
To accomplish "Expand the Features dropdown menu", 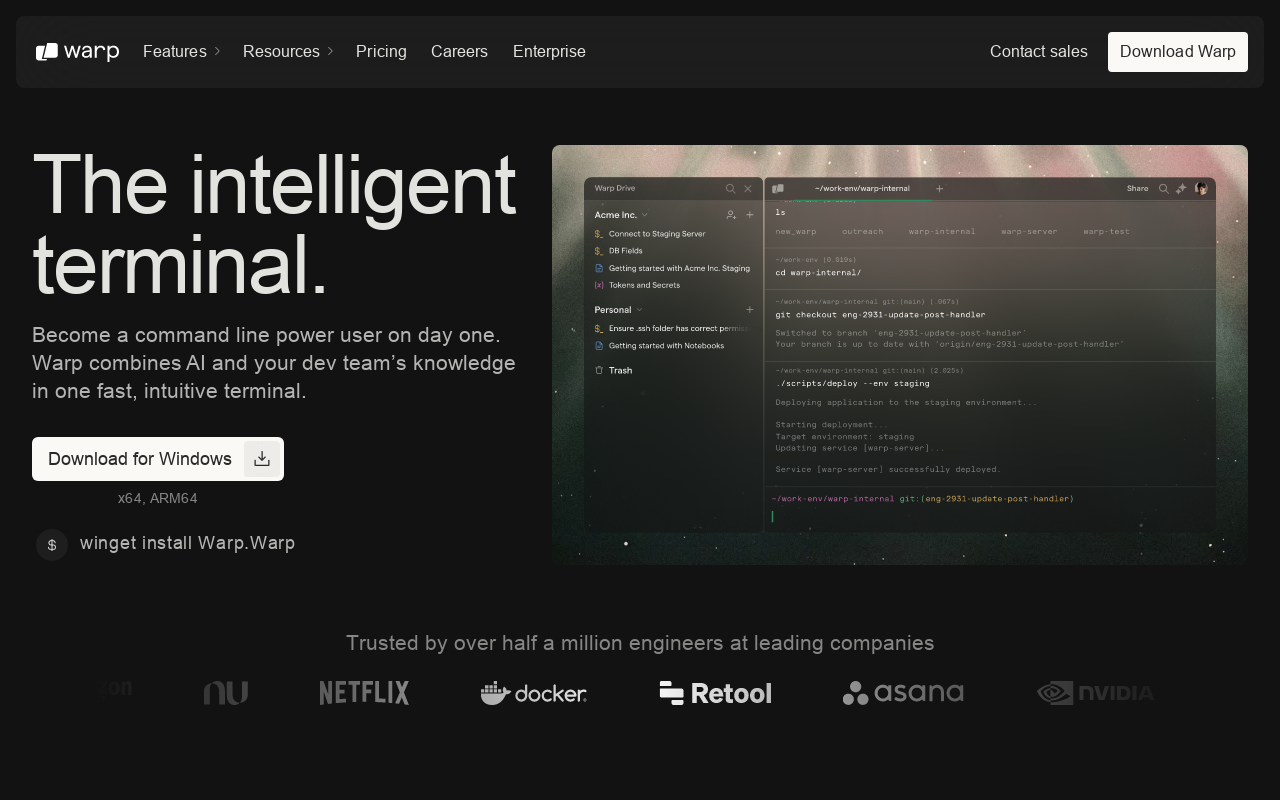I will [x=181, y=52].
